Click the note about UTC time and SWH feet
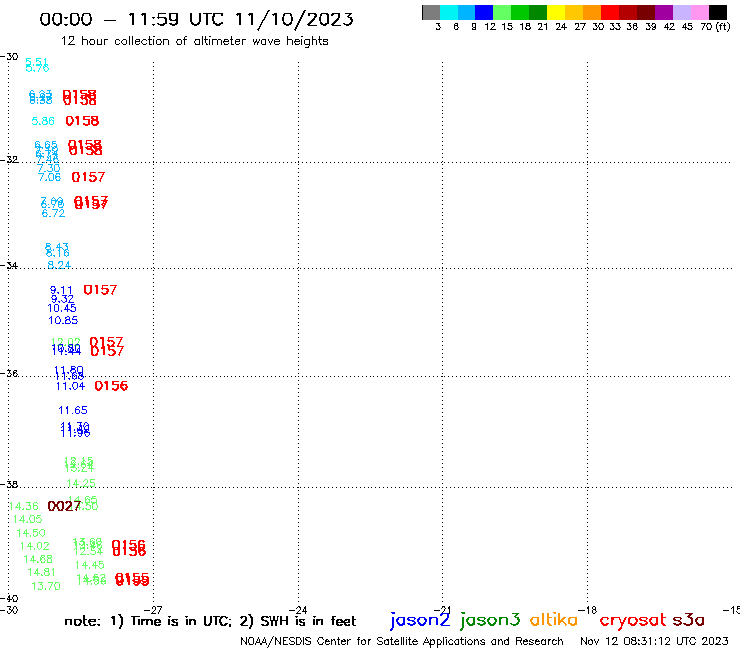740x650 pixels. [x=210, y=621]
